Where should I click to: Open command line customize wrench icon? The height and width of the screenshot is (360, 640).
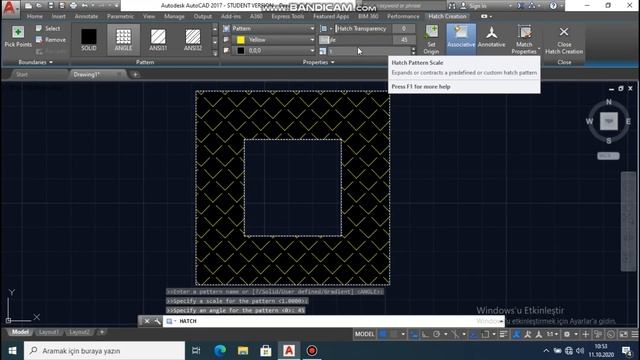pos(158,321)
